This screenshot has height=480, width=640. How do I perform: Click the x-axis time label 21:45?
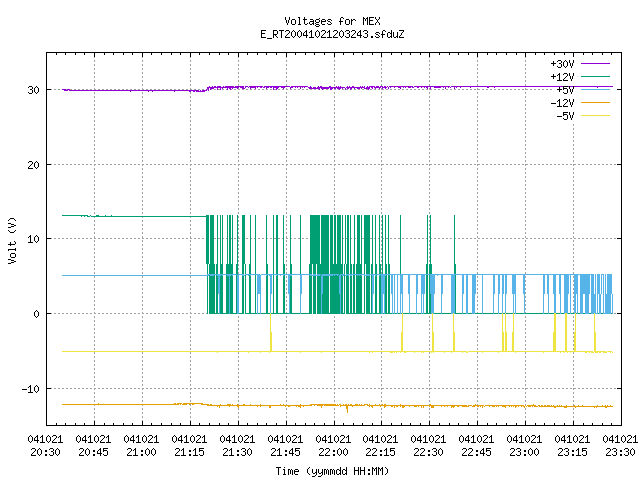[285, 452]
